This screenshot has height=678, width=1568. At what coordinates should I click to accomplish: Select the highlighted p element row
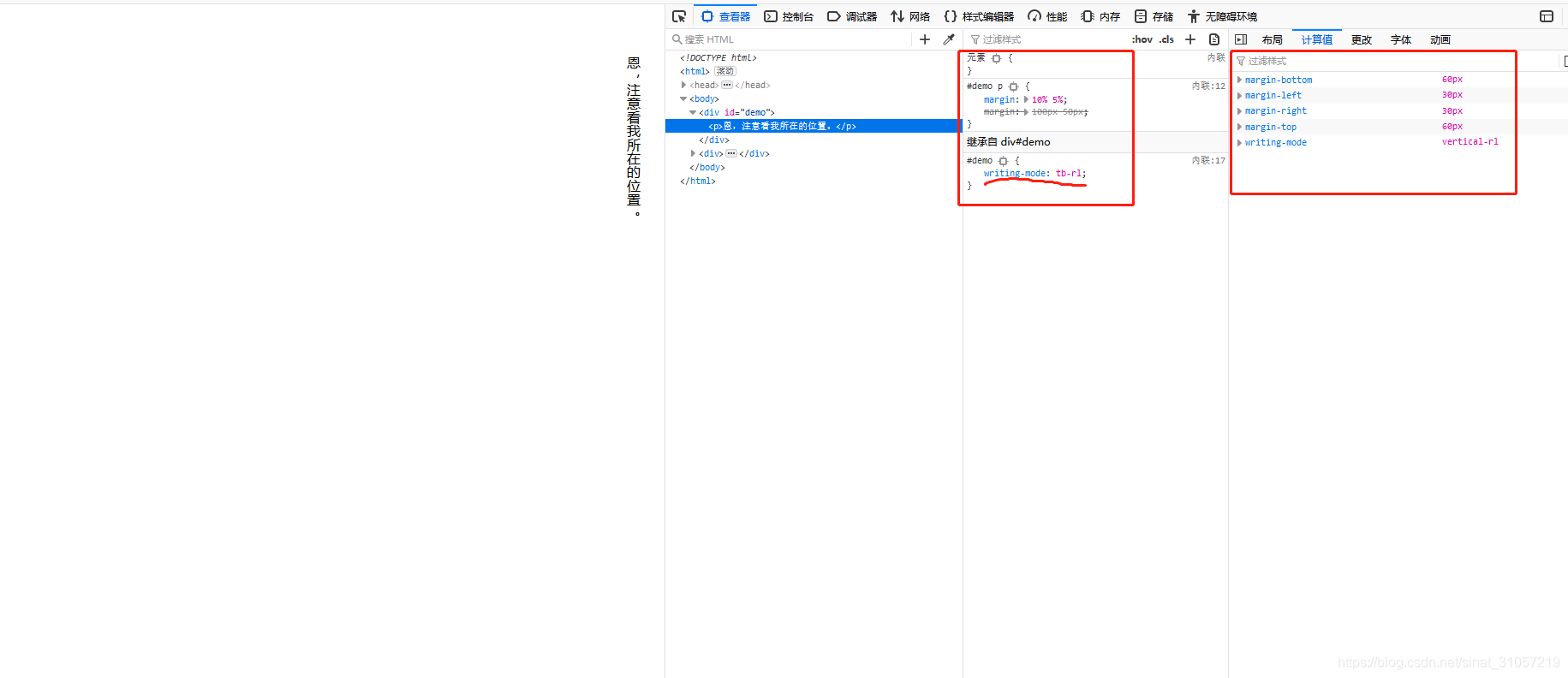tap(814, 126)
